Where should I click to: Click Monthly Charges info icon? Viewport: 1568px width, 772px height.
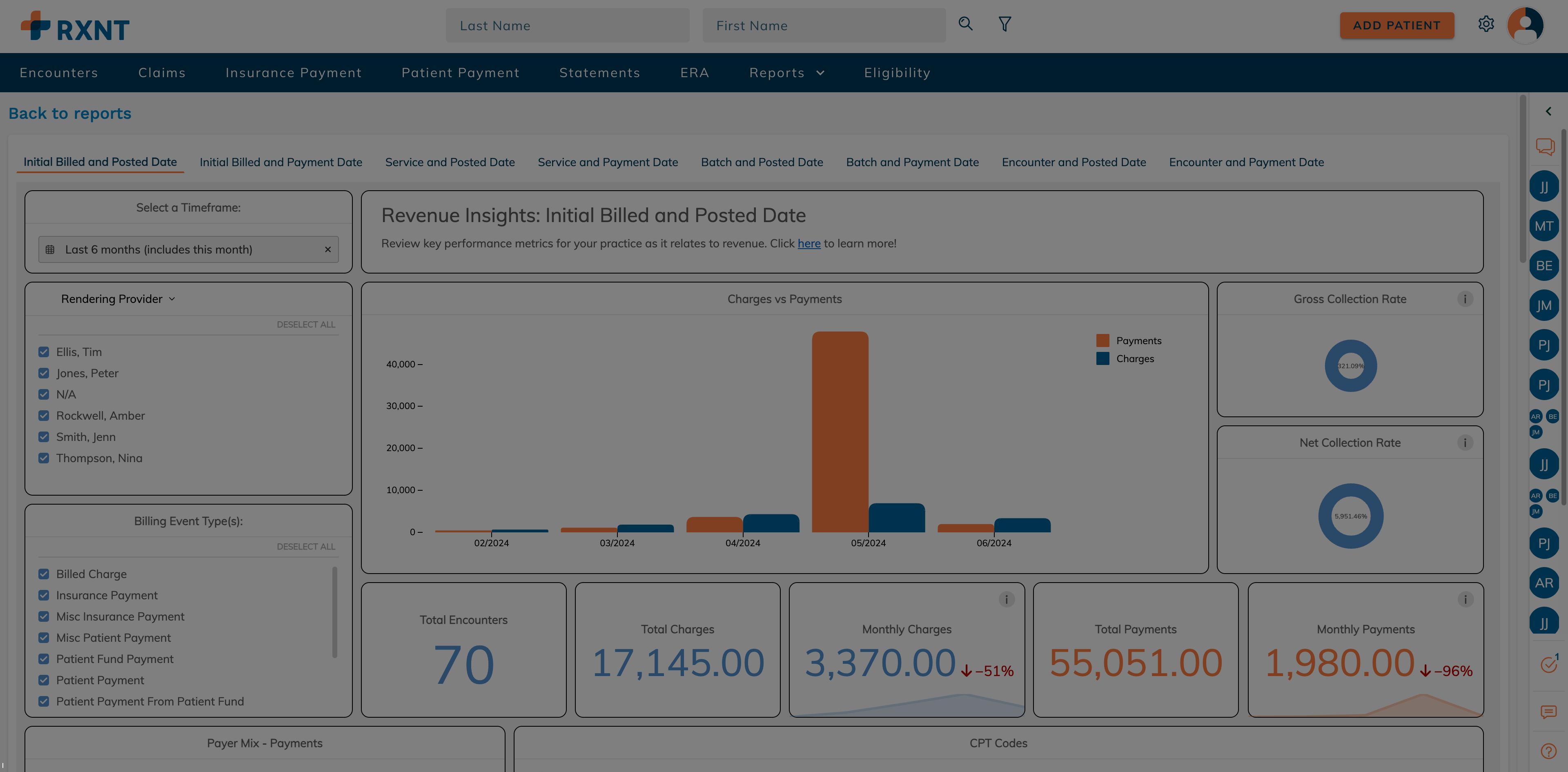pos(1006,600)
